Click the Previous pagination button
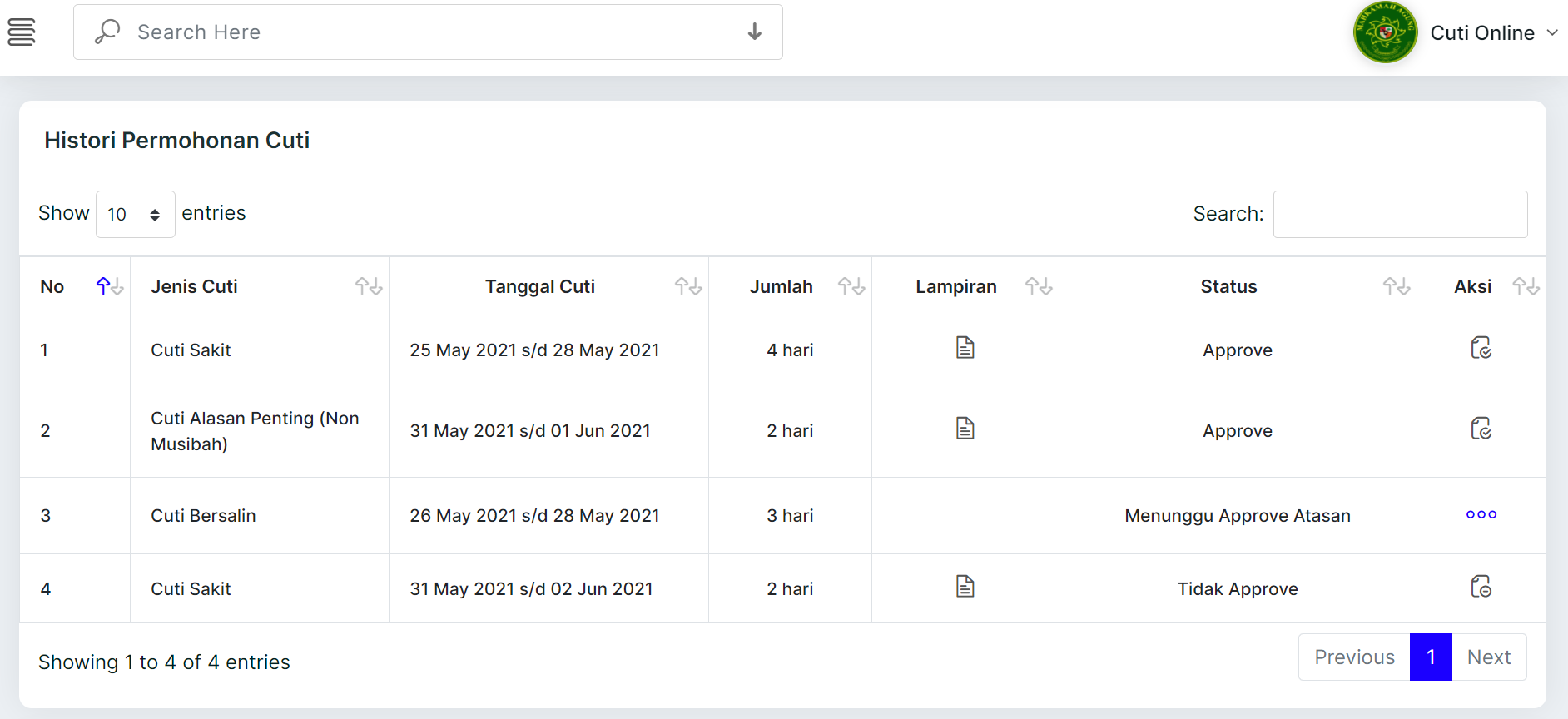Image resolution: width=1568 pixels, height=719 pixels. 1354,657
